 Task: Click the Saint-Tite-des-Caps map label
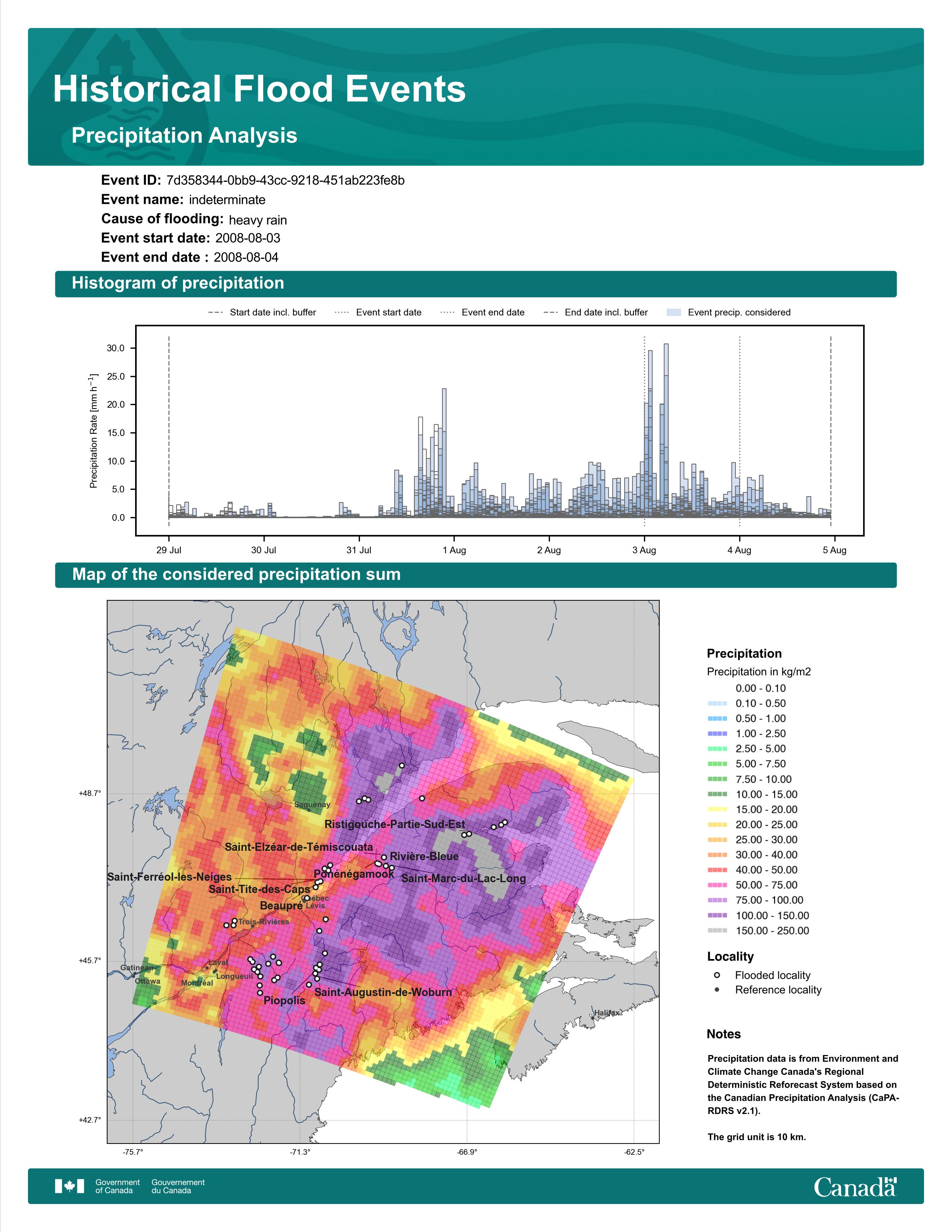[x=259, y=889]
